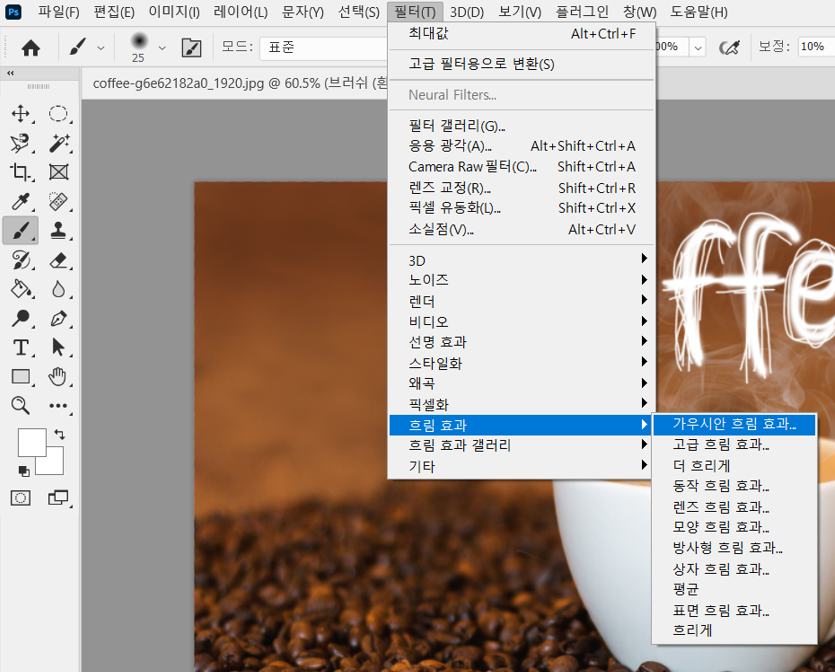This screenshot has width=835, height=672.
Task: Open the brush settings panel icon
Action: click(192, 48)
